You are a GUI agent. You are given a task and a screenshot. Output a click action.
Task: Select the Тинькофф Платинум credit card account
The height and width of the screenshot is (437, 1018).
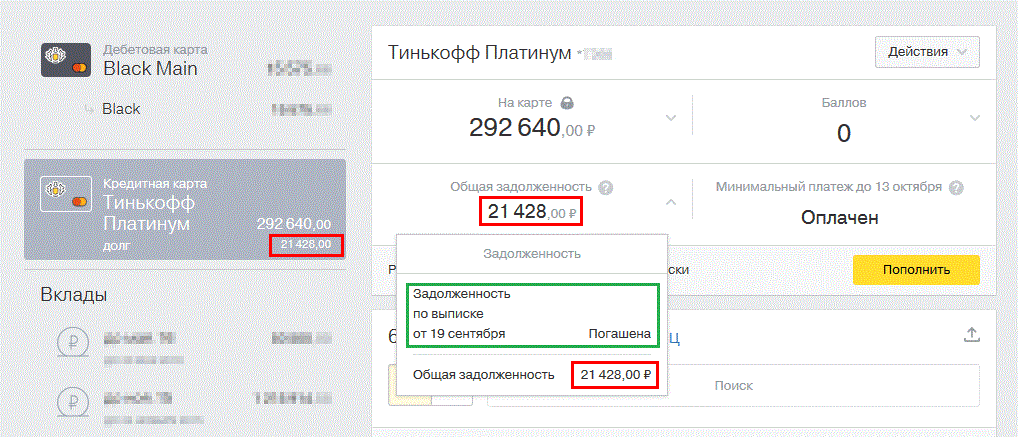[x=185, y=210]
